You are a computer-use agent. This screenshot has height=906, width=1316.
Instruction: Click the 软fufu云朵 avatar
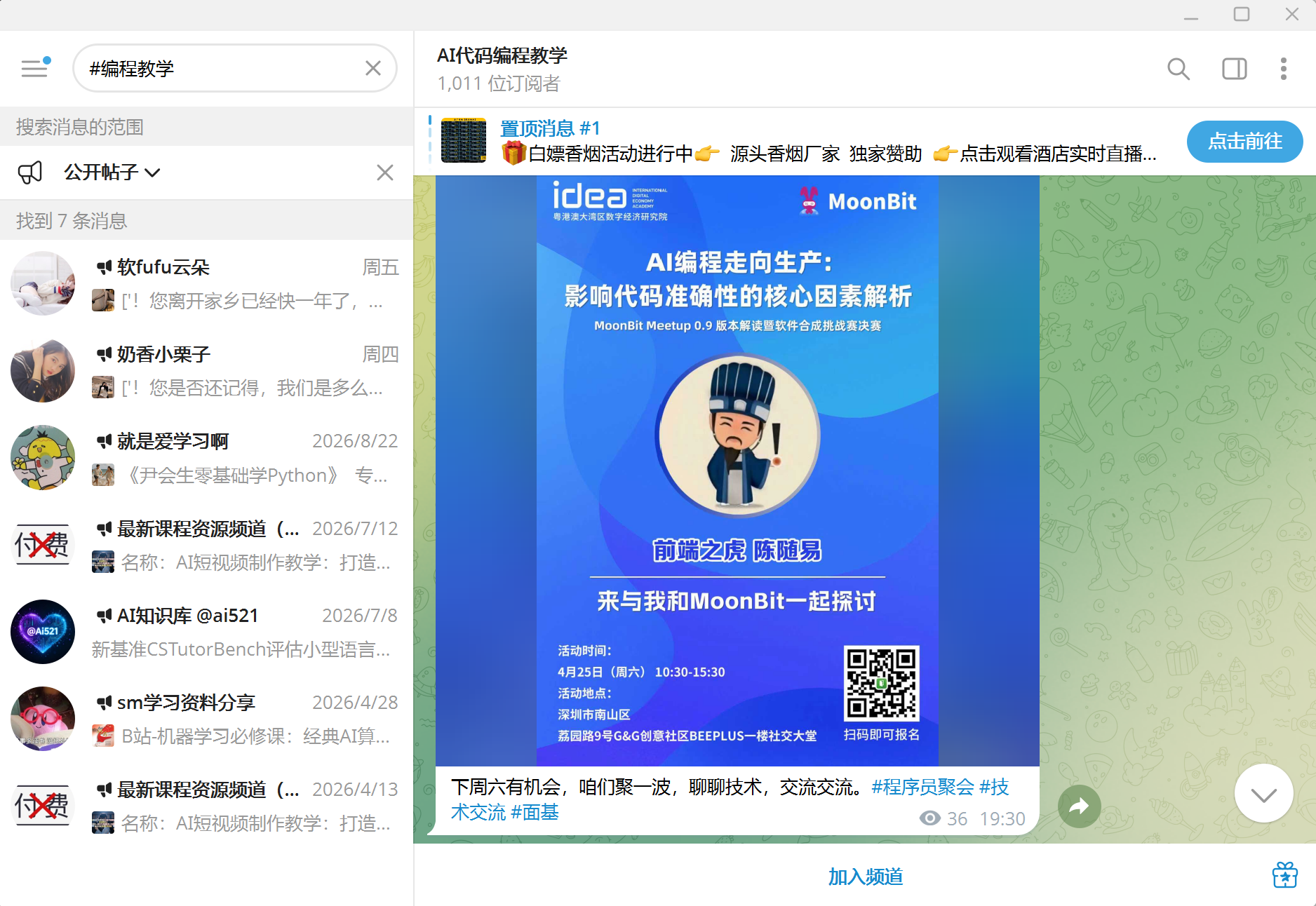click(43, 283)
